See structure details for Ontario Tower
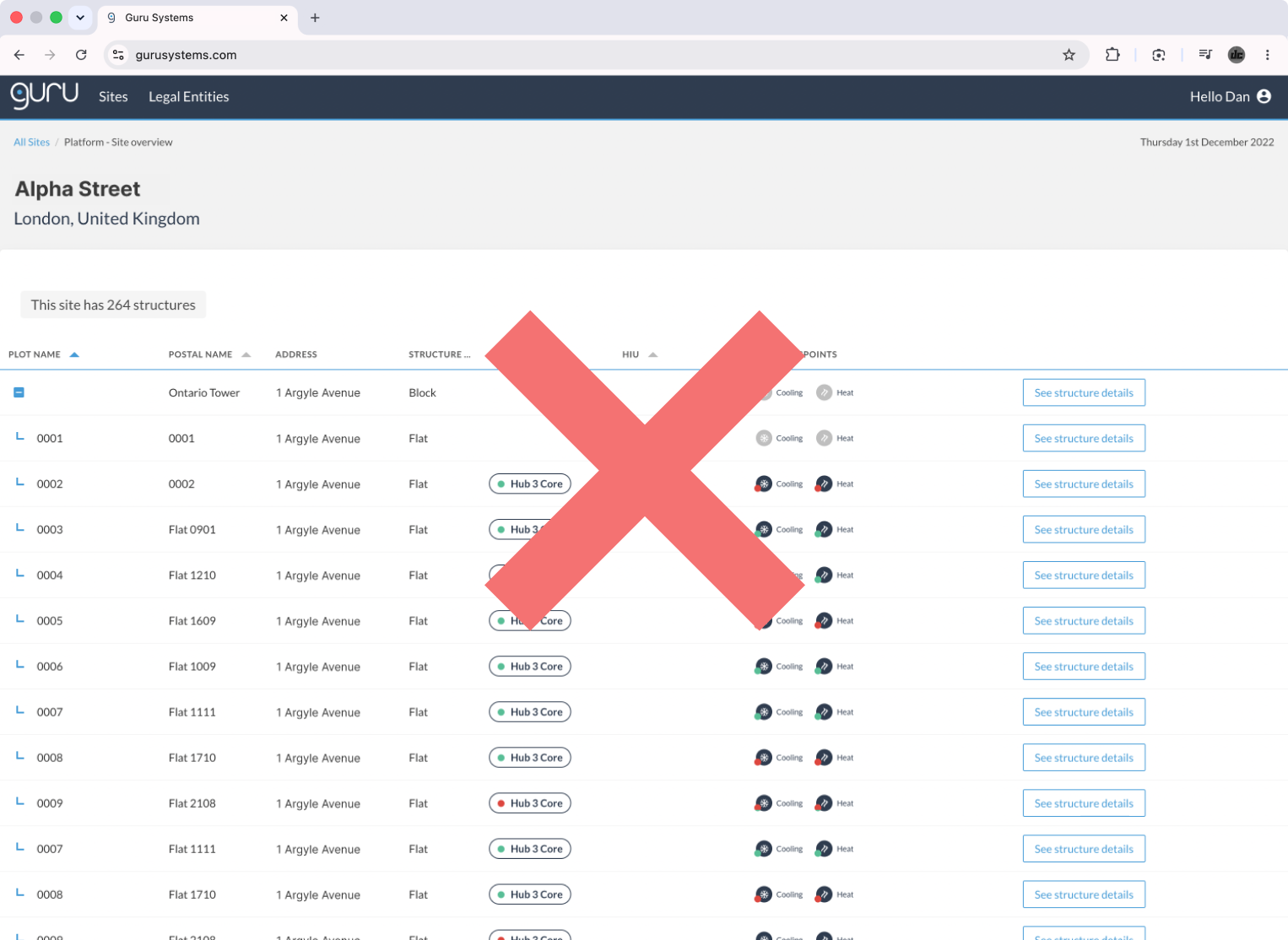 1084,392
